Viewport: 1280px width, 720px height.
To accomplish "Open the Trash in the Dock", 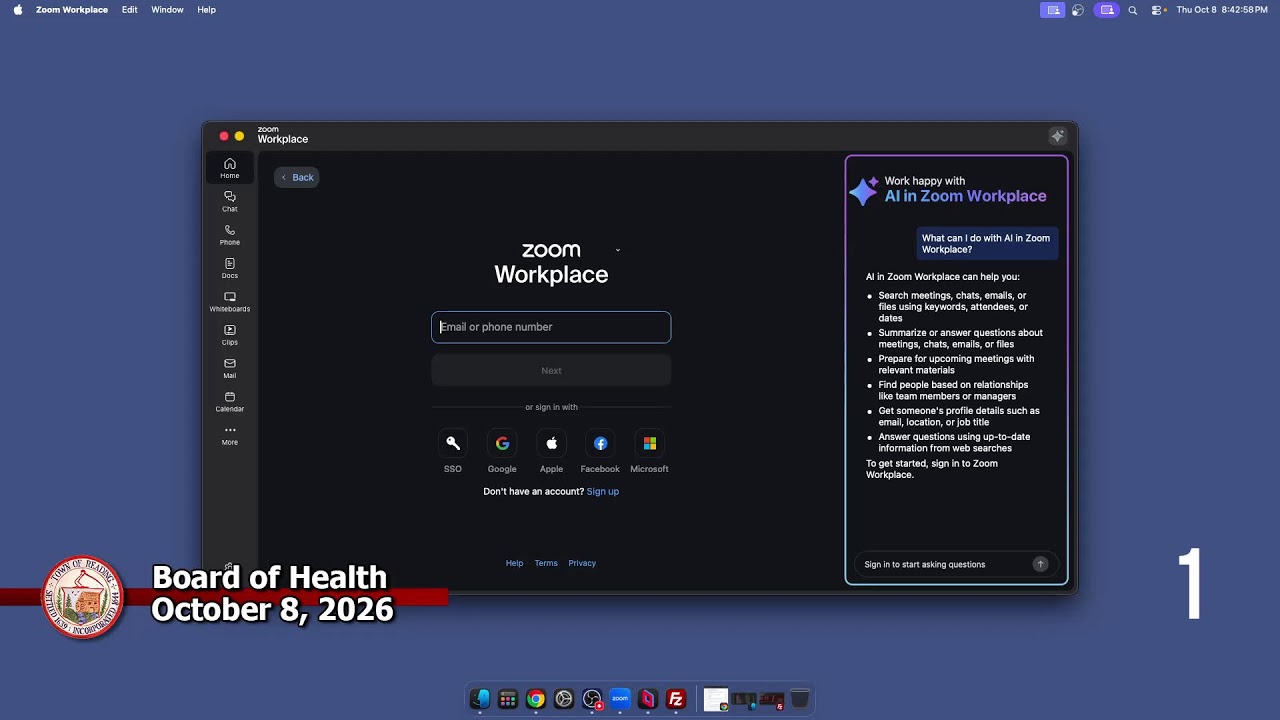I will [800, 699].
